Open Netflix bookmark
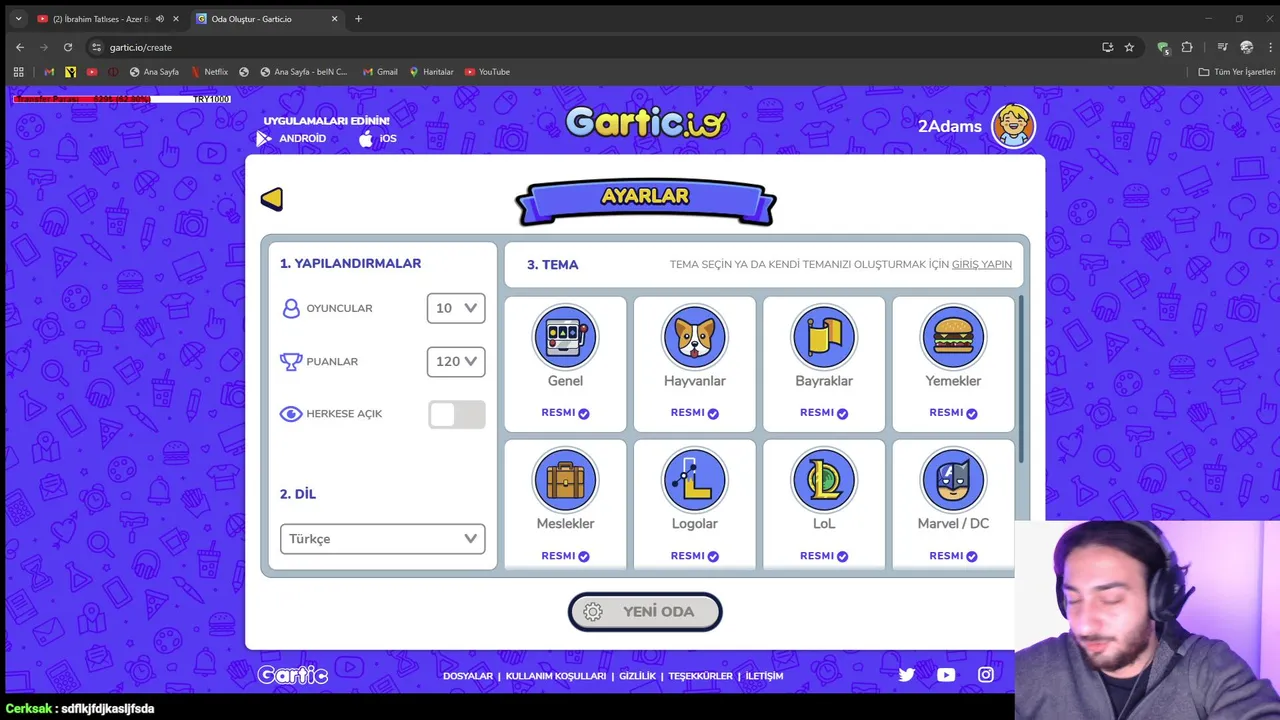 (209, 72)
